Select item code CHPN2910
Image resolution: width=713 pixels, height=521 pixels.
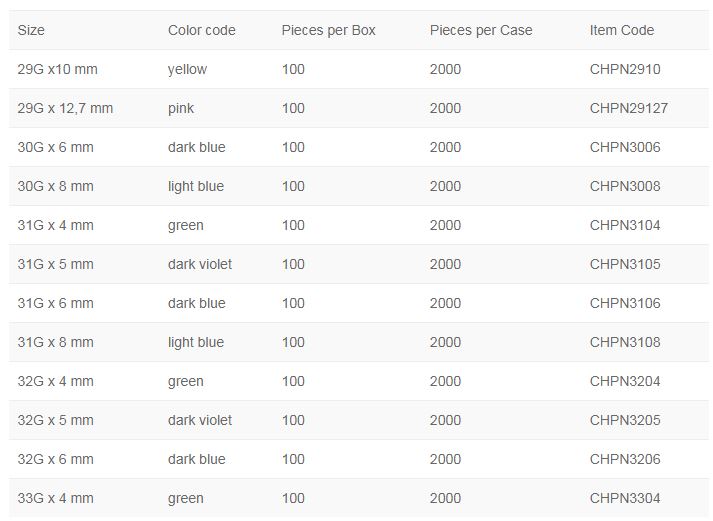[625, 69]
